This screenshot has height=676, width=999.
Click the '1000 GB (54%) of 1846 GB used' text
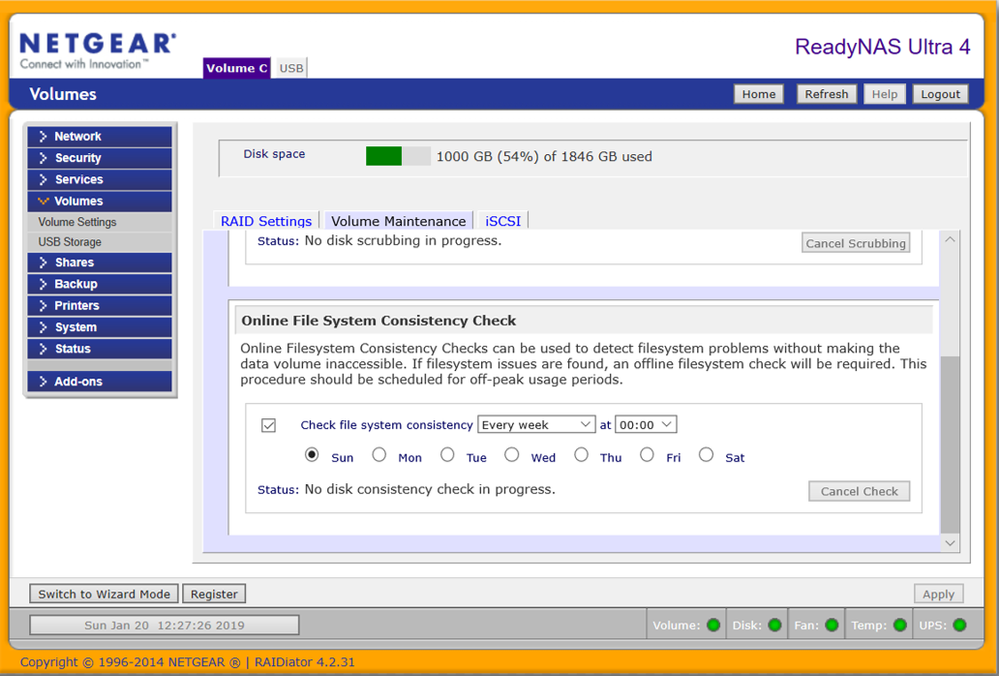(544, 157)
